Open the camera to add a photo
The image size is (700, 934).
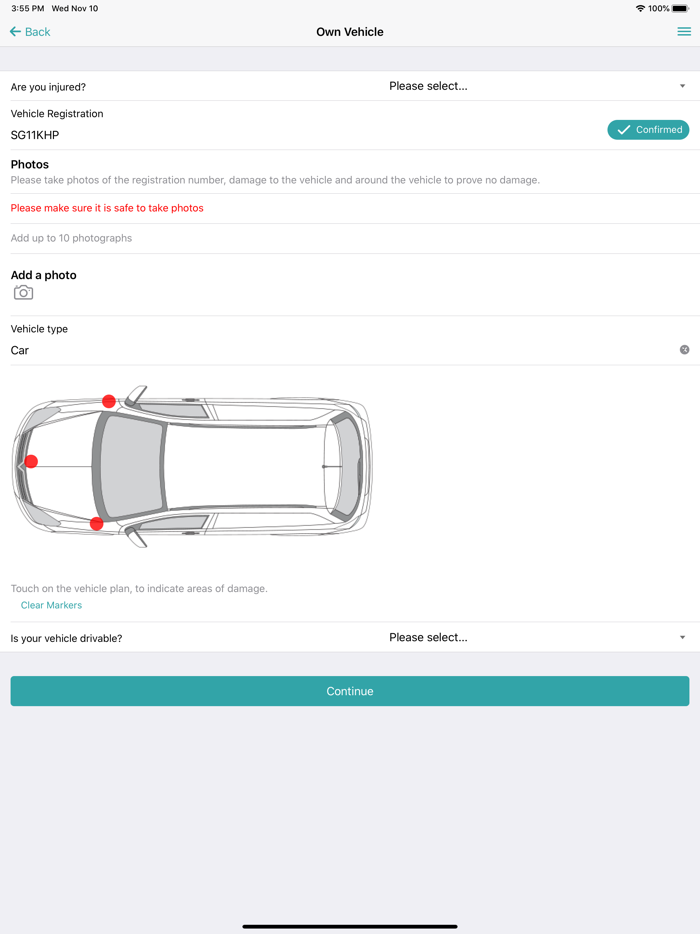[x=21, y=292]
